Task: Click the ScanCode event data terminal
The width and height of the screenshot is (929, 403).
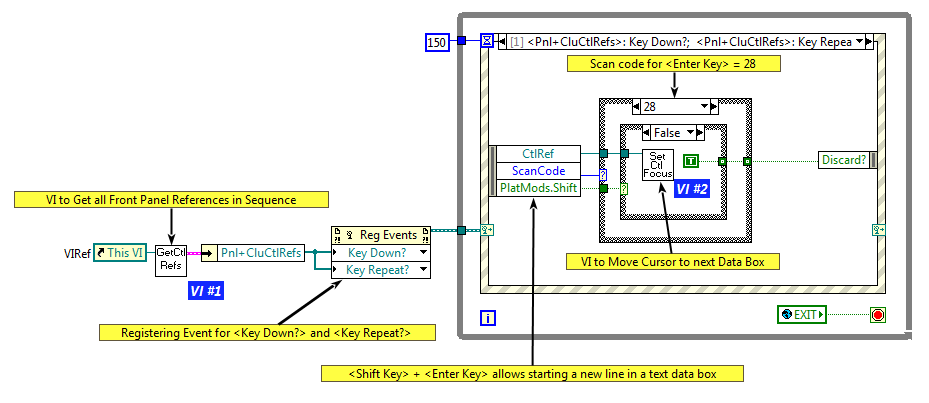Action: tap(538, 171)
